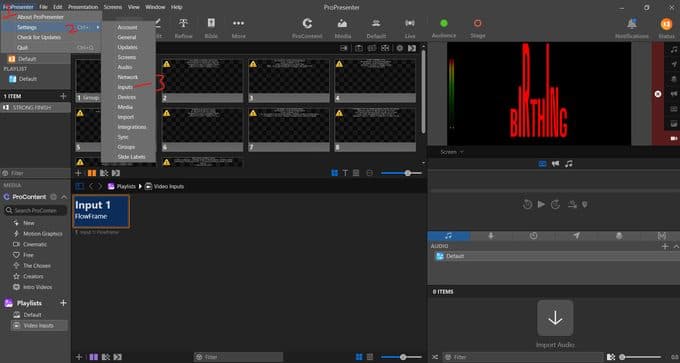Switch media bin to list view
Image resolution: width=680 pixels, height=363 pixels.
(370, 357)
